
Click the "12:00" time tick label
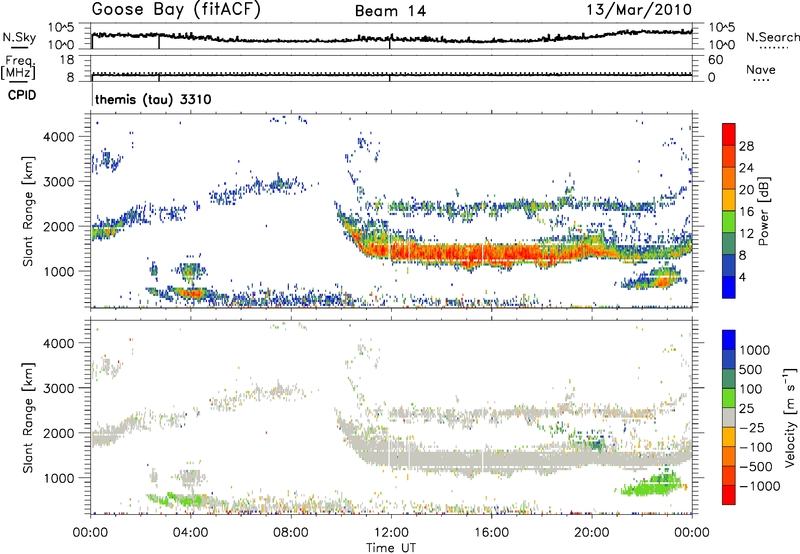coord(391,533)
